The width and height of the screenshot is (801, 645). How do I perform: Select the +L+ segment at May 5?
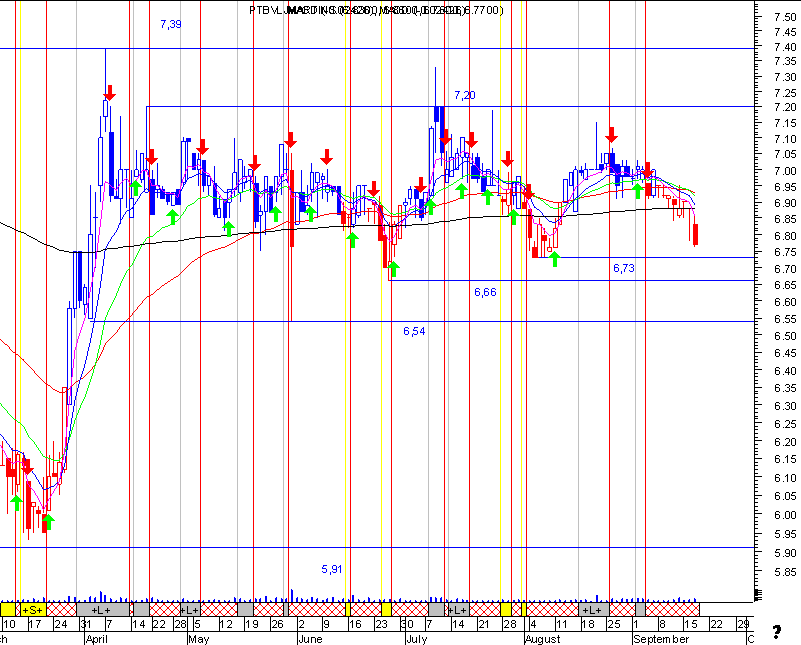tap(190, 610)
